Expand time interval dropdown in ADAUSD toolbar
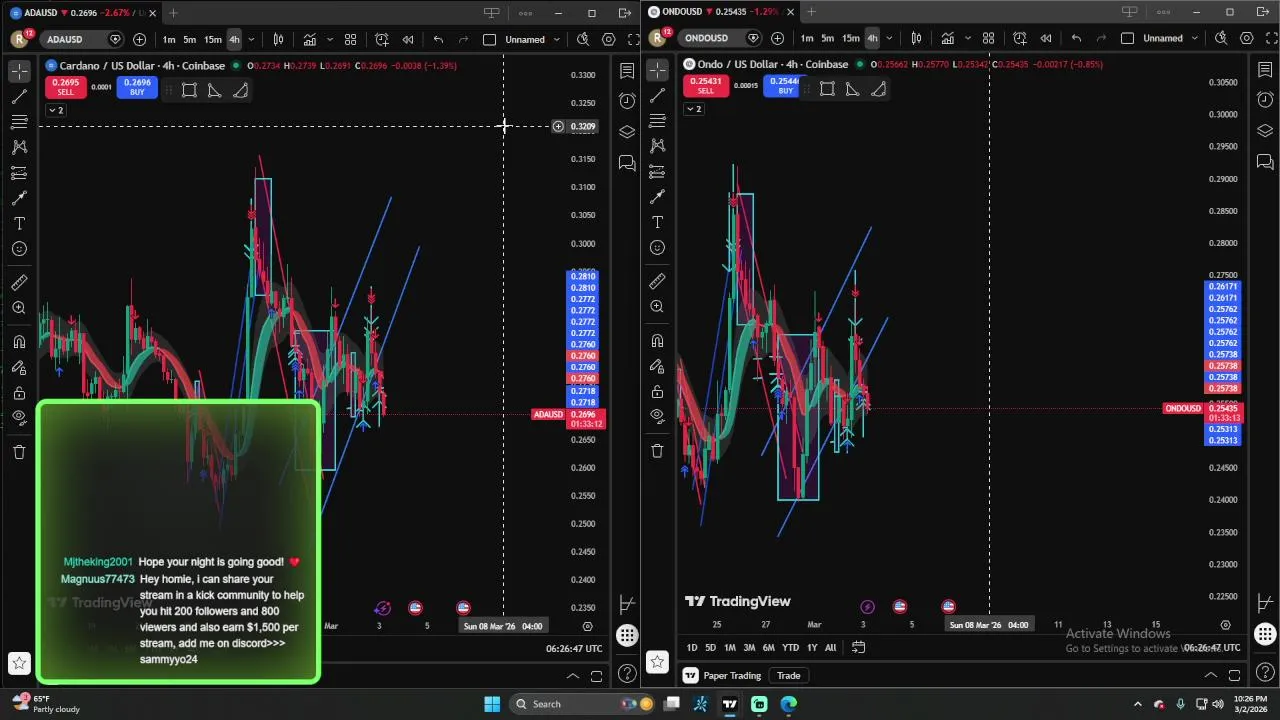 (251, 39)
